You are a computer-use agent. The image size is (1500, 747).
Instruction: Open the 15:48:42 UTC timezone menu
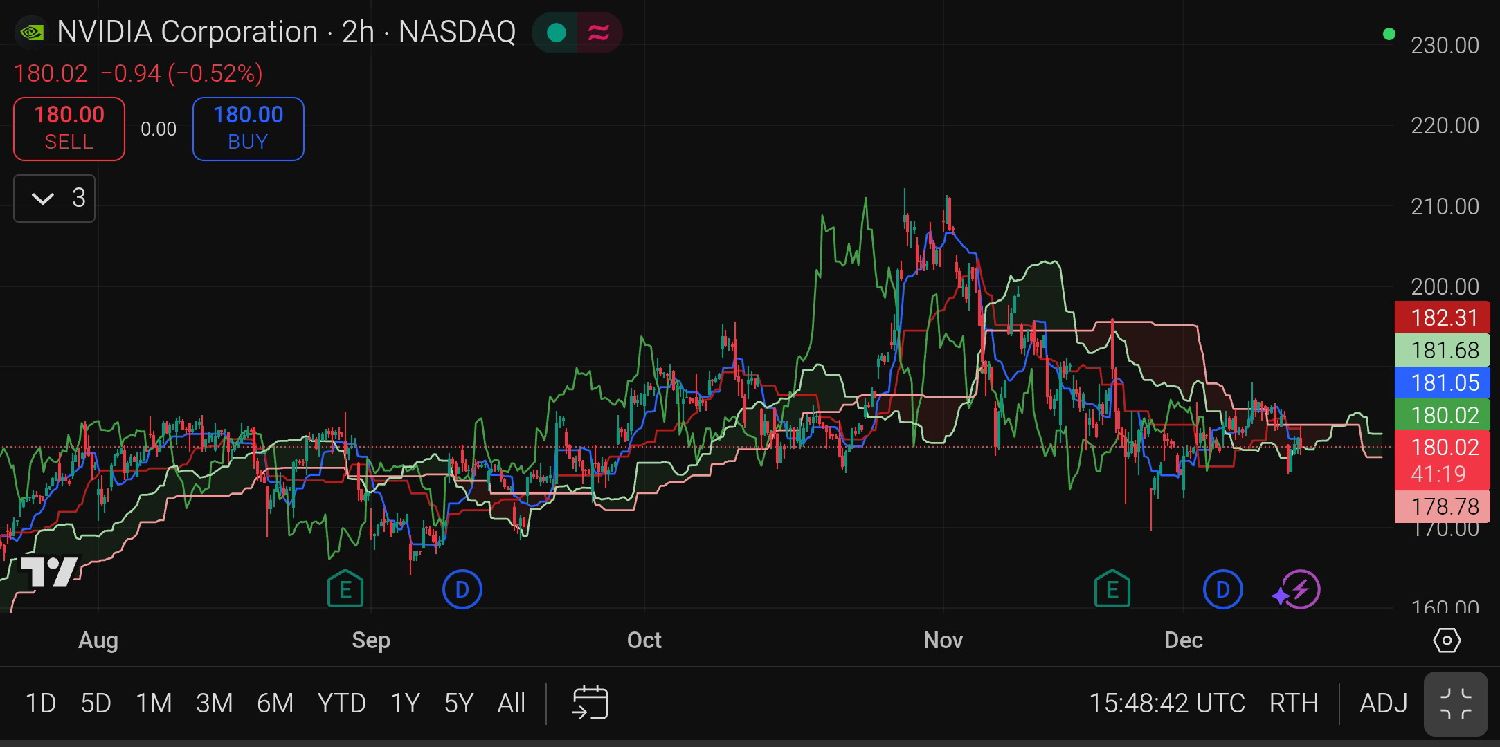[1166, 703]
